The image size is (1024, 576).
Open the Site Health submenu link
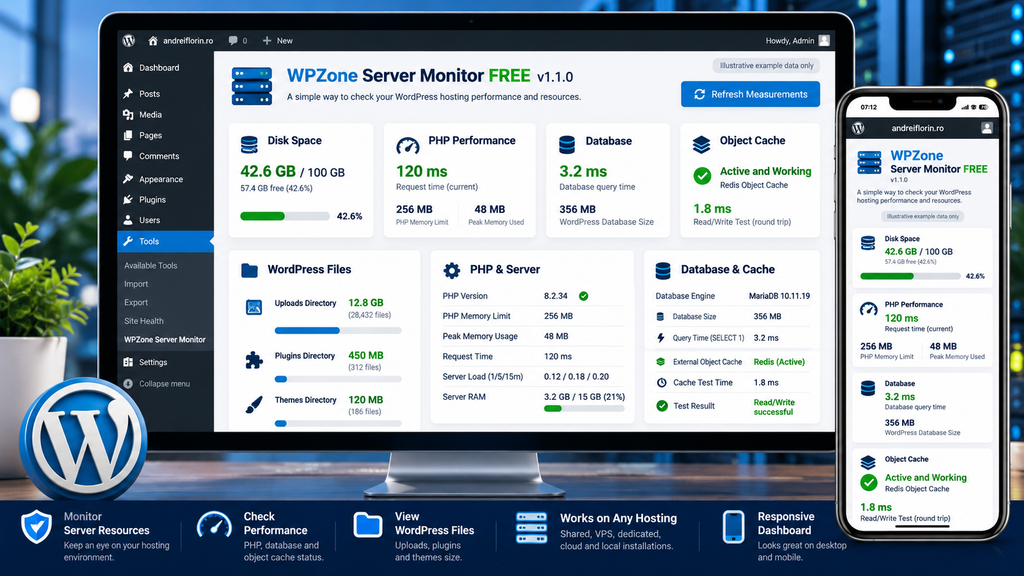(x=144, y=321)
